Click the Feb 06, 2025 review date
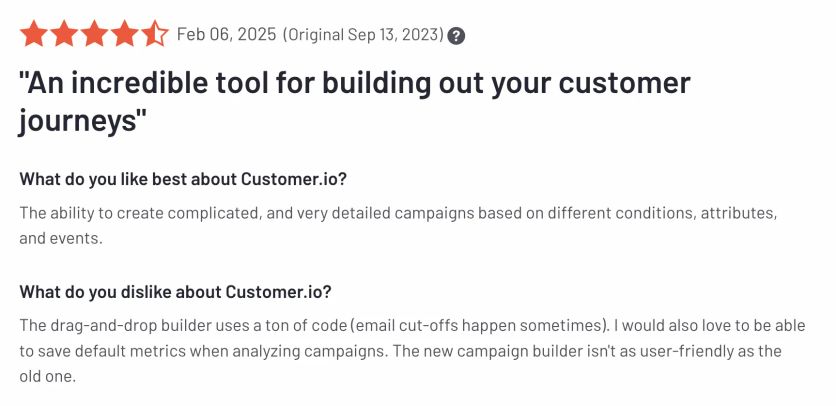Image resolution: width=836 pixels, height=406 pixels. [x=227, y=35]
